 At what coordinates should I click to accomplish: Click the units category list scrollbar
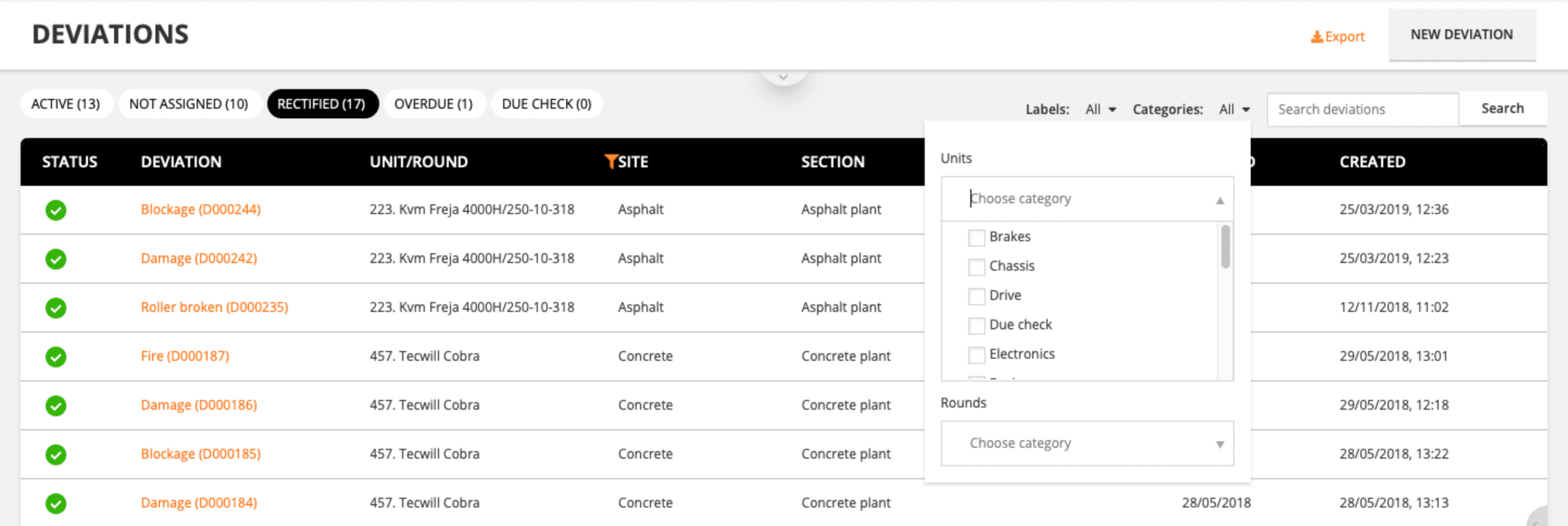pos(1225,247)
